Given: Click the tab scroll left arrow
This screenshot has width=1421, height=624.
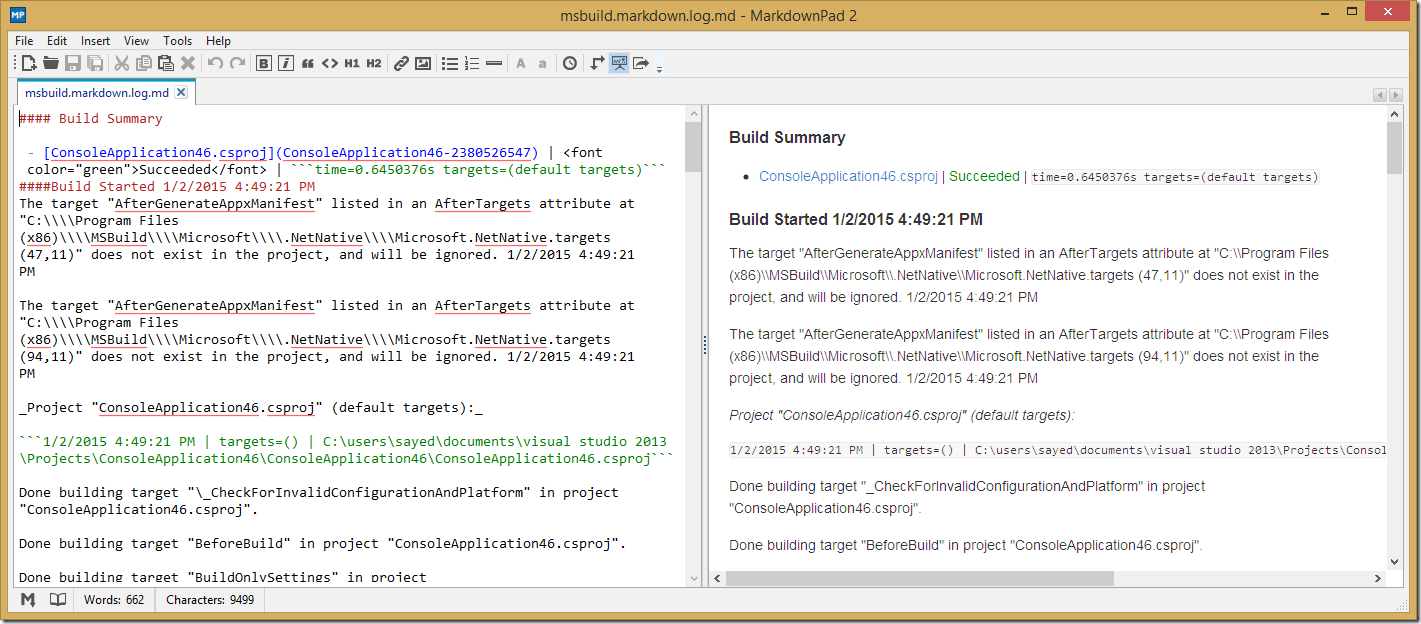Looking at the screenshot, I should point(1380,95).
